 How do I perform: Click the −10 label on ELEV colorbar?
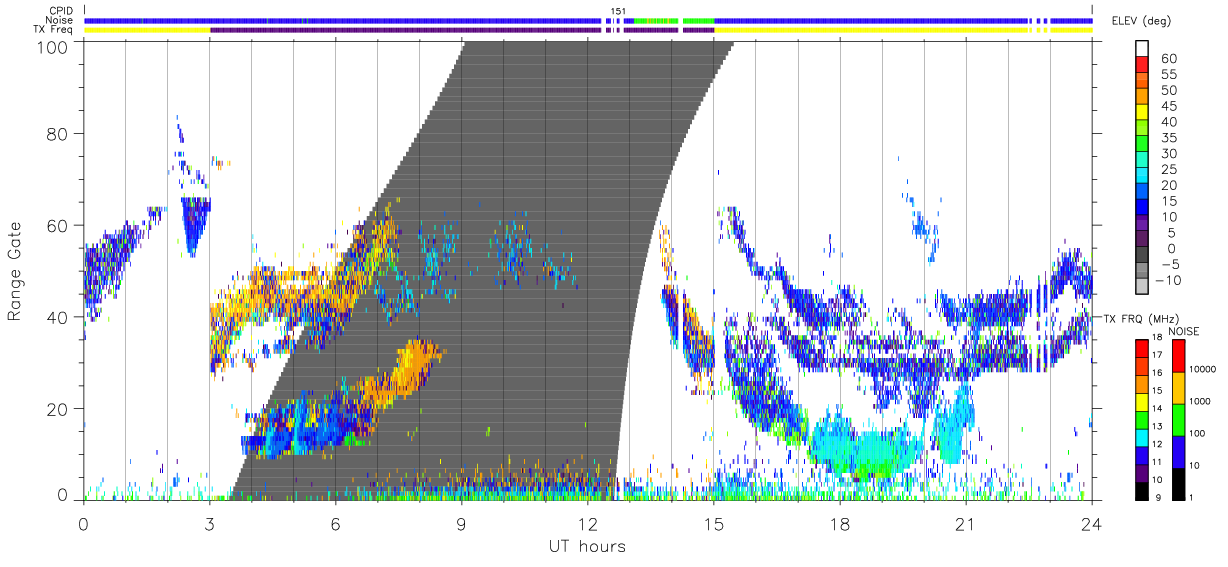point(1166,280)
